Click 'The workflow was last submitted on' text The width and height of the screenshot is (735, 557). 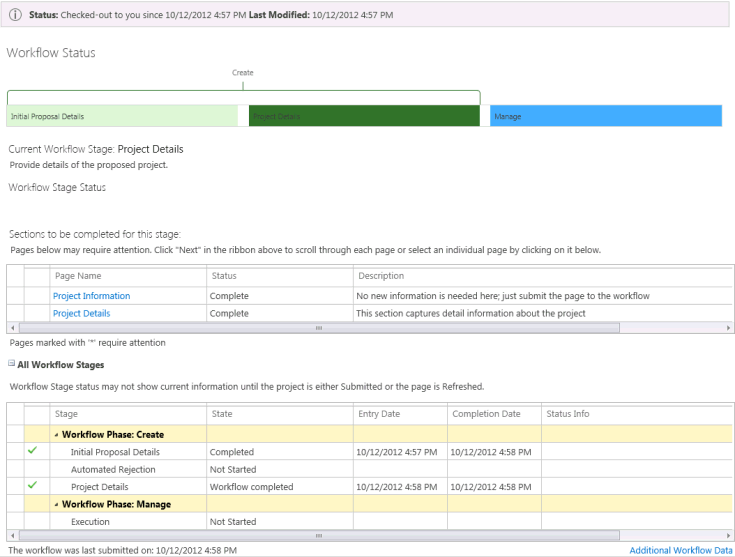[x=122, y=550]
